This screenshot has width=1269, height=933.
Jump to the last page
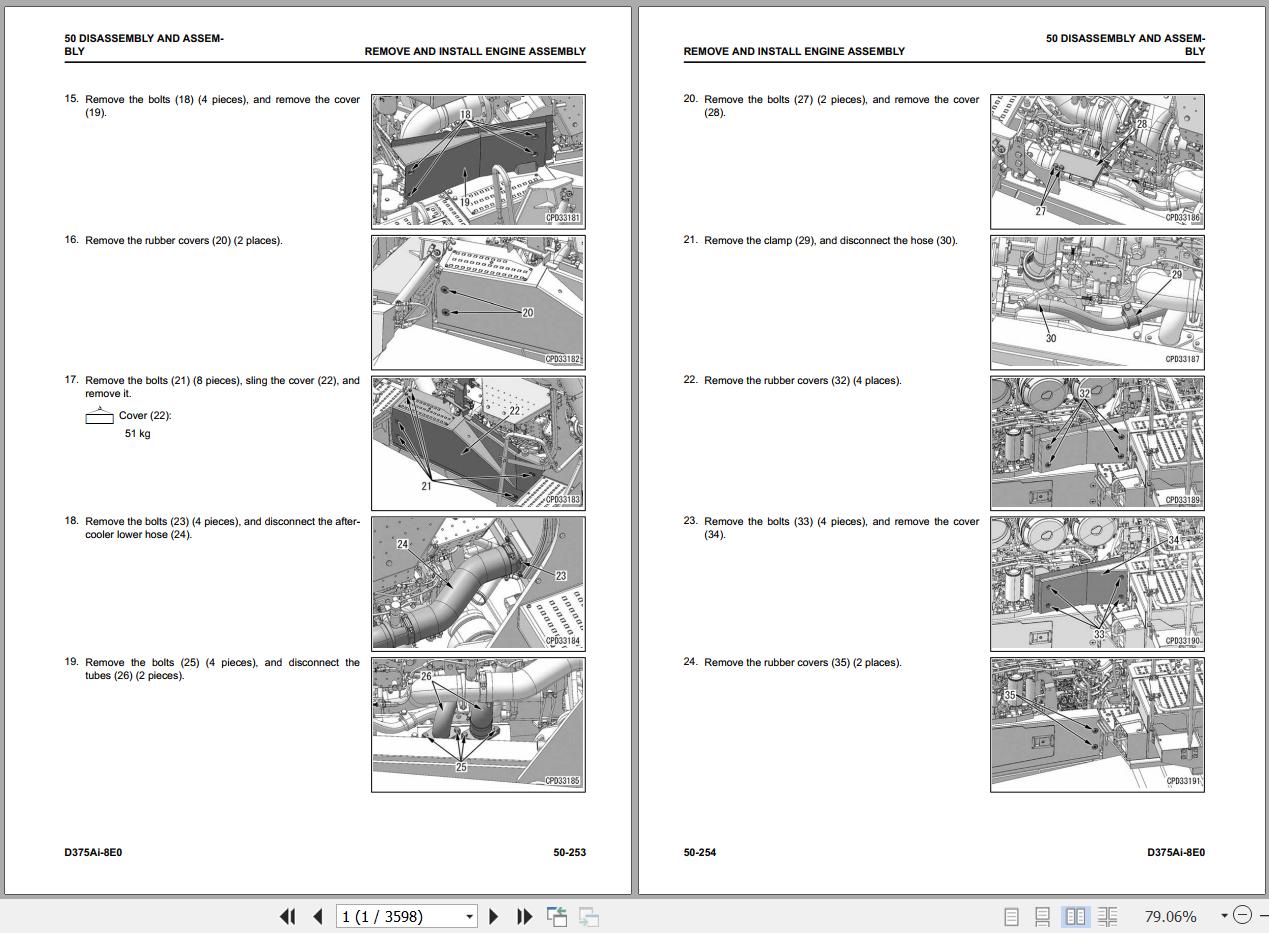tap(523, 916)
